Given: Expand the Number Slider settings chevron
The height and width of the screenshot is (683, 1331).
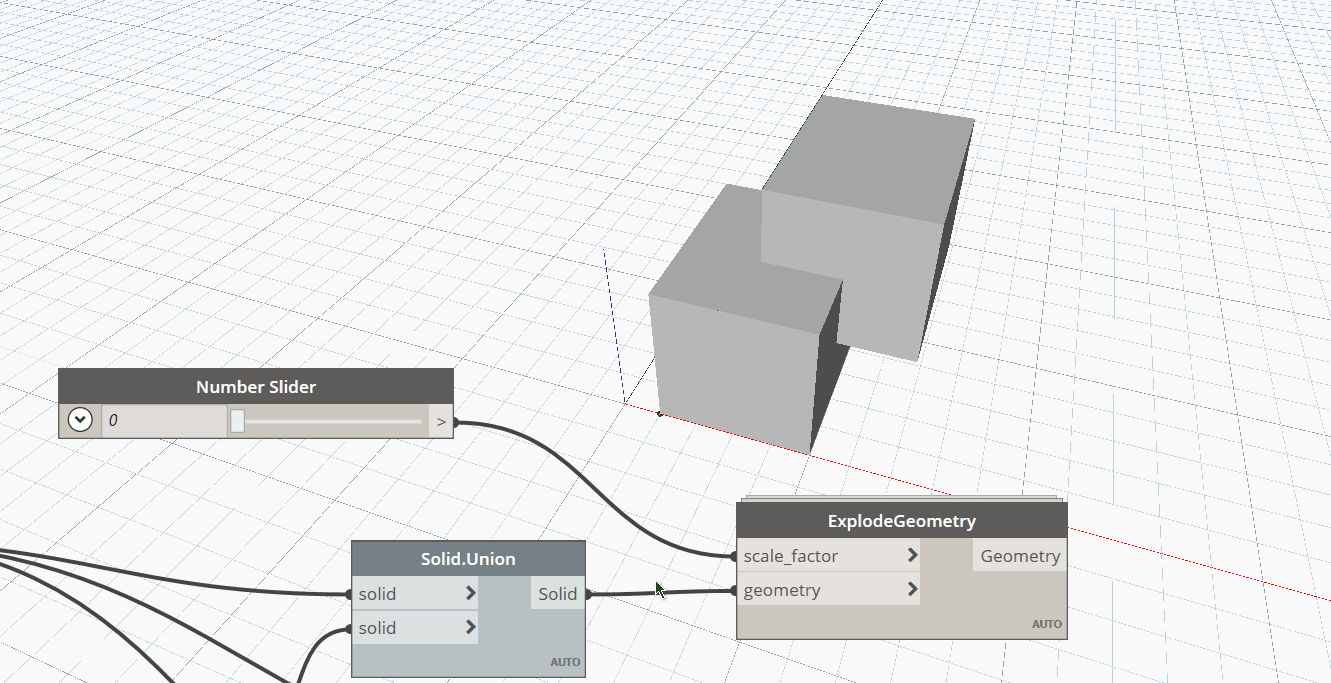Looking at the screenshot, I should pos(80,421).
